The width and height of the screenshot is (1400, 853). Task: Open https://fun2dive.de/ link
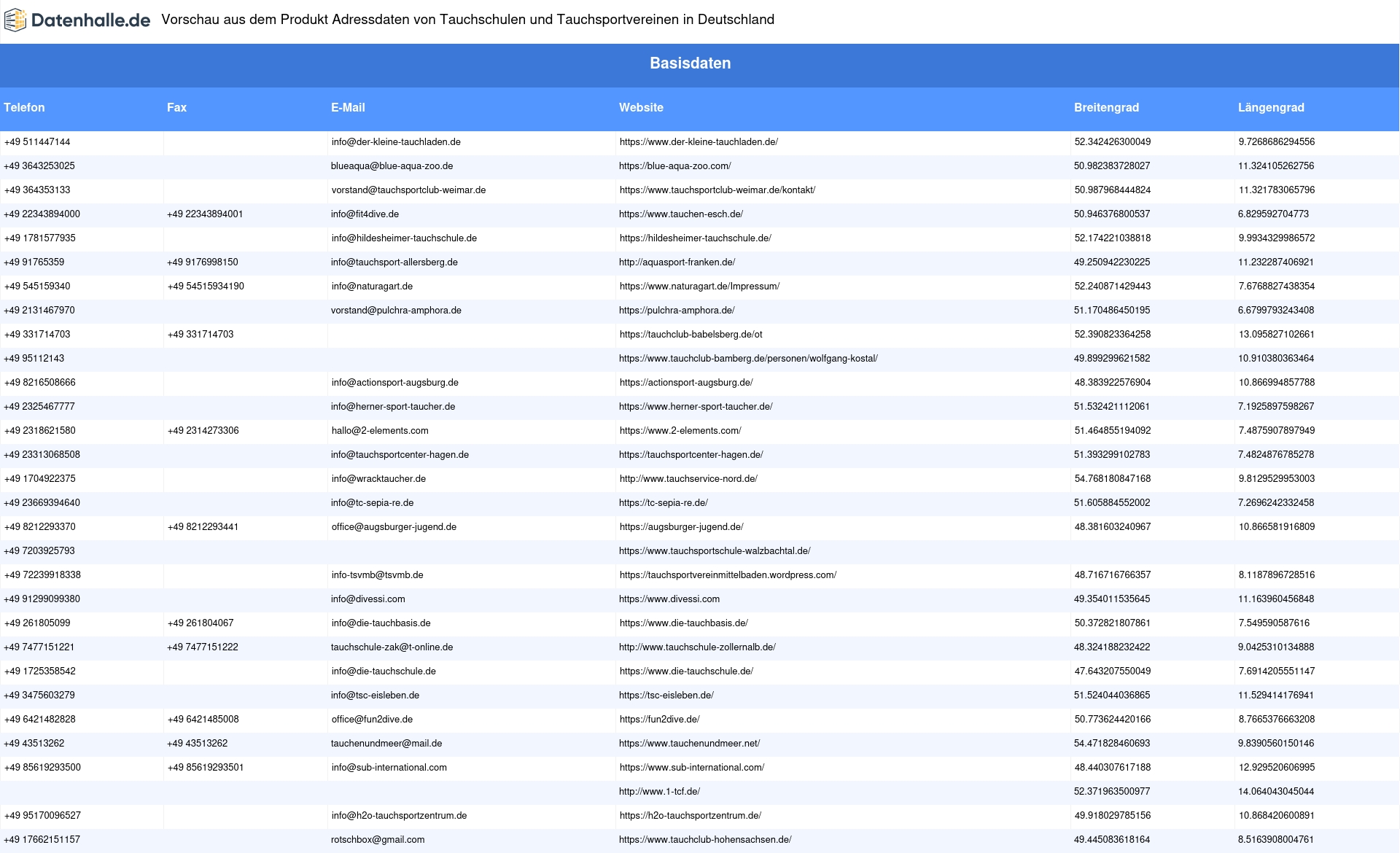point(660,720)
